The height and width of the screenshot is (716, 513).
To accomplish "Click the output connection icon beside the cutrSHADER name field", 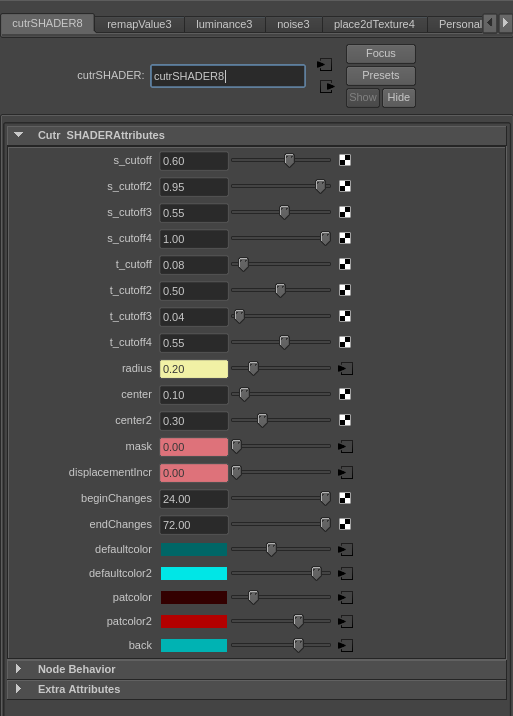I will (327, 86).
